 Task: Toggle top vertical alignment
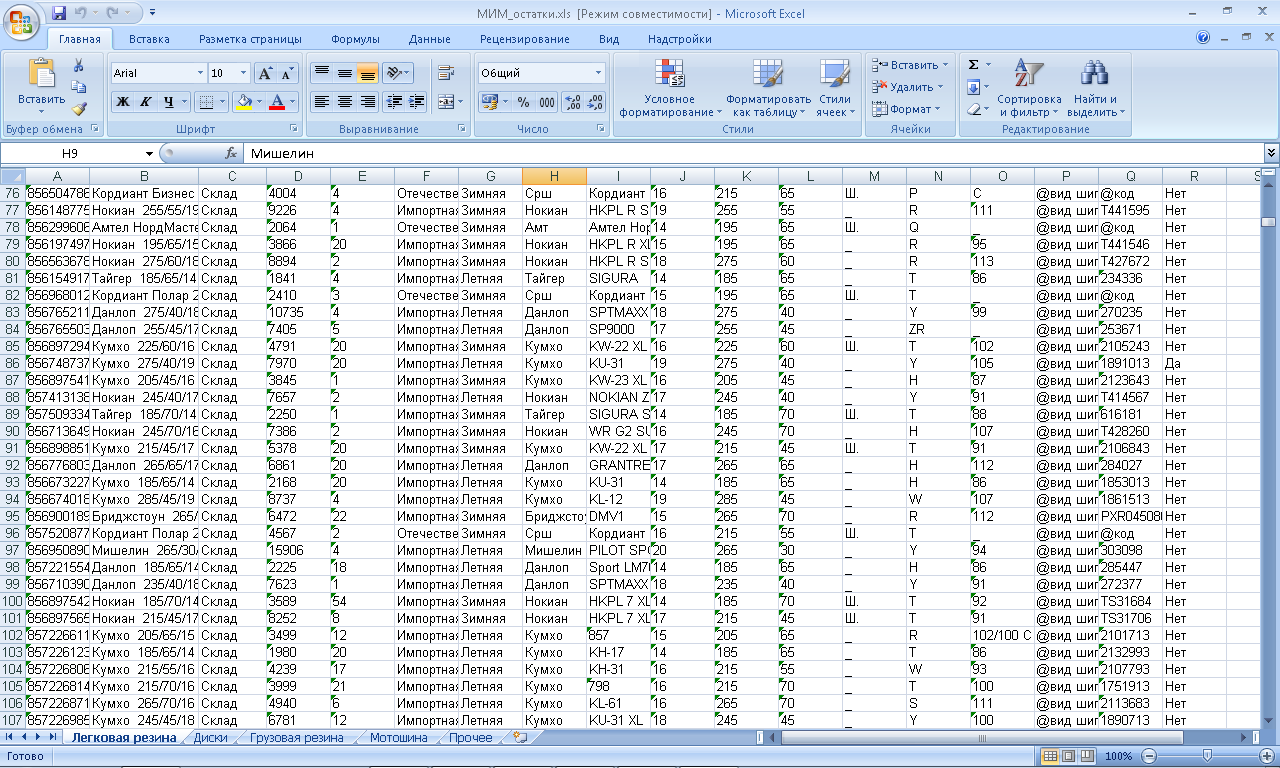tap(321, 73)
